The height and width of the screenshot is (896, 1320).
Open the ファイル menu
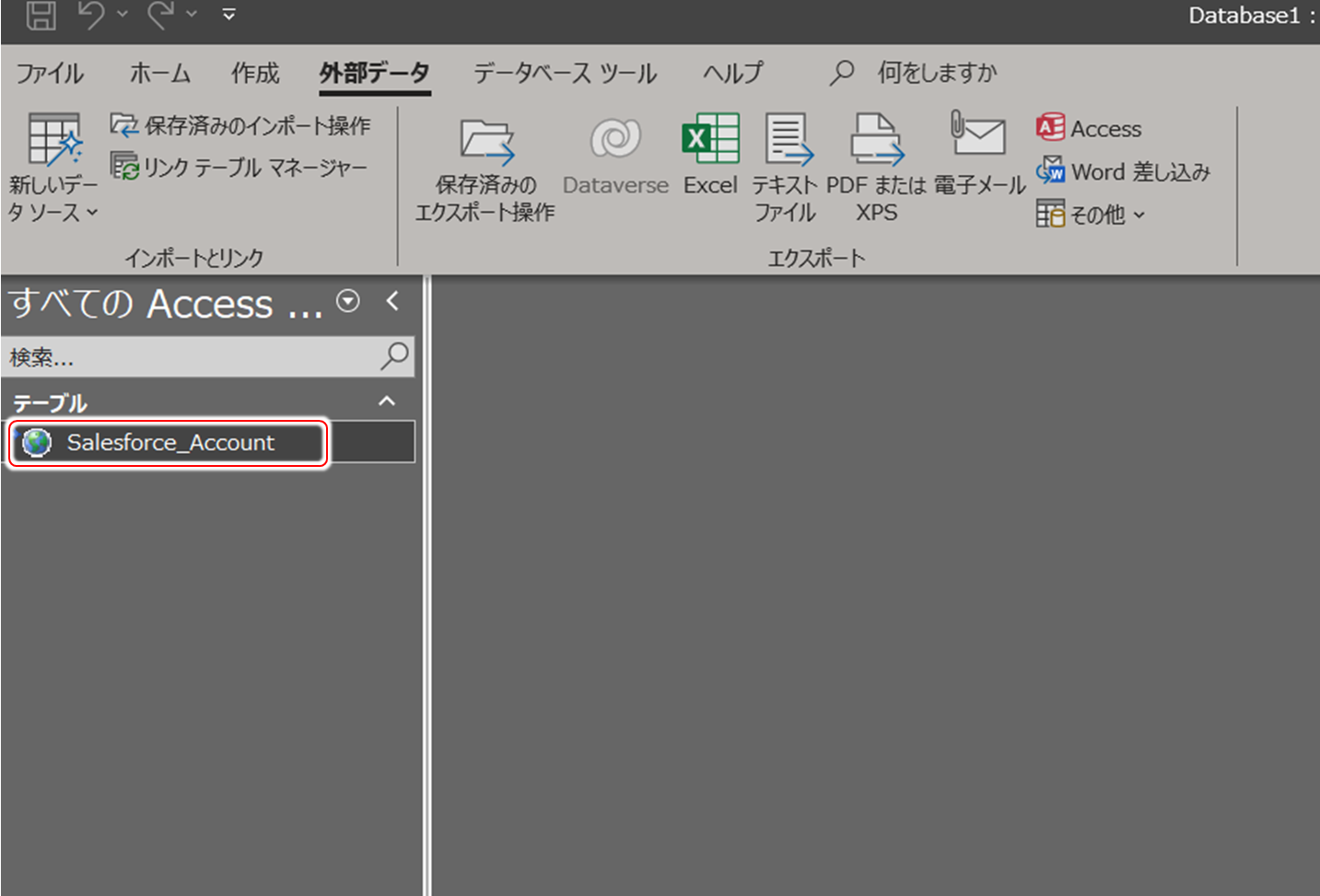coord(50,73)
